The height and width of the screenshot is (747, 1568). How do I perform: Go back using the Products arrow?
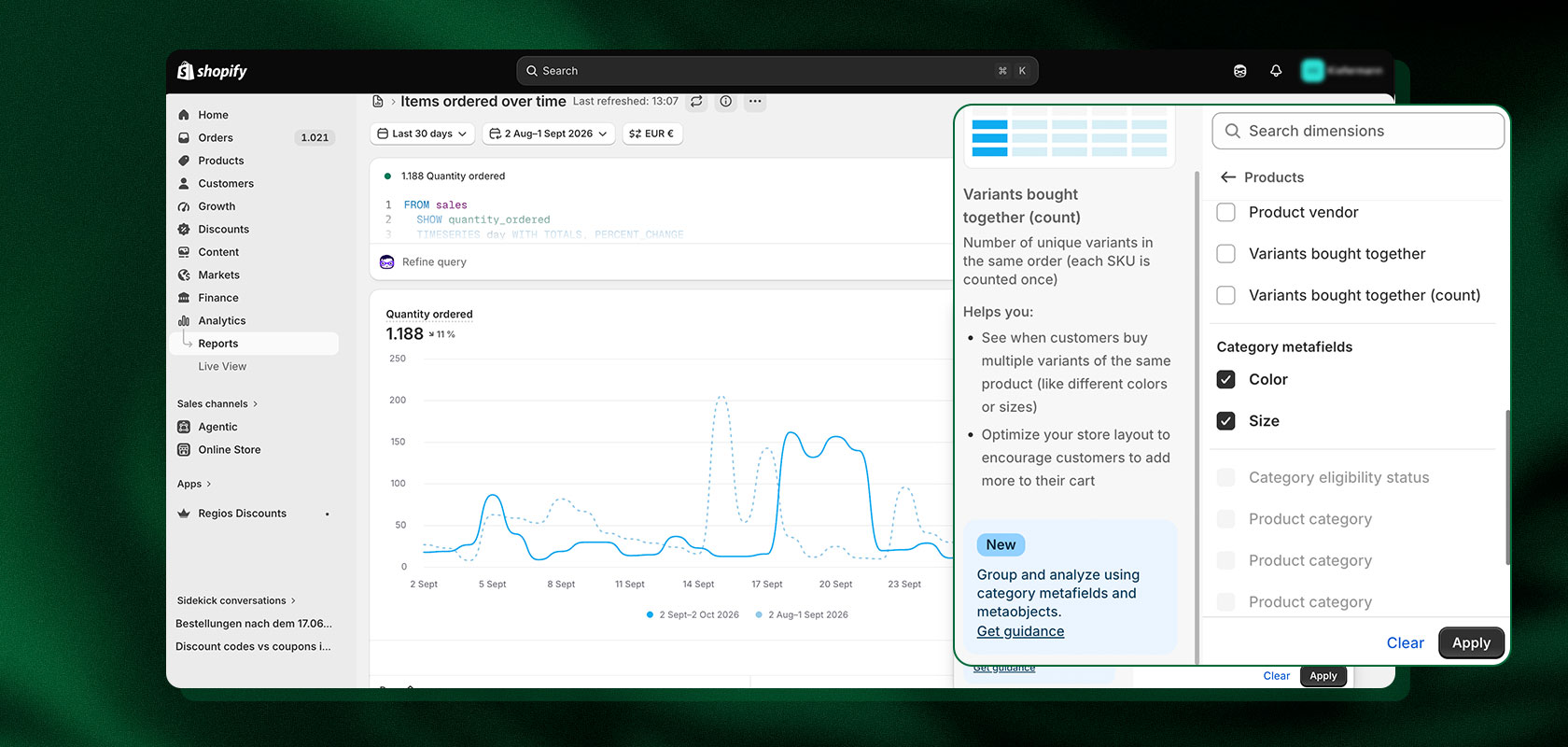point(1228,177)
